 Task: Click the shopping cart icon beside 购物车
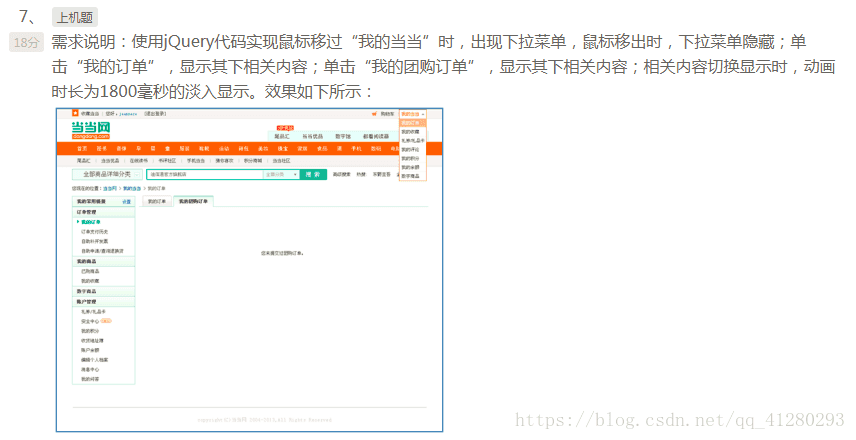click(x=374, y=114)
